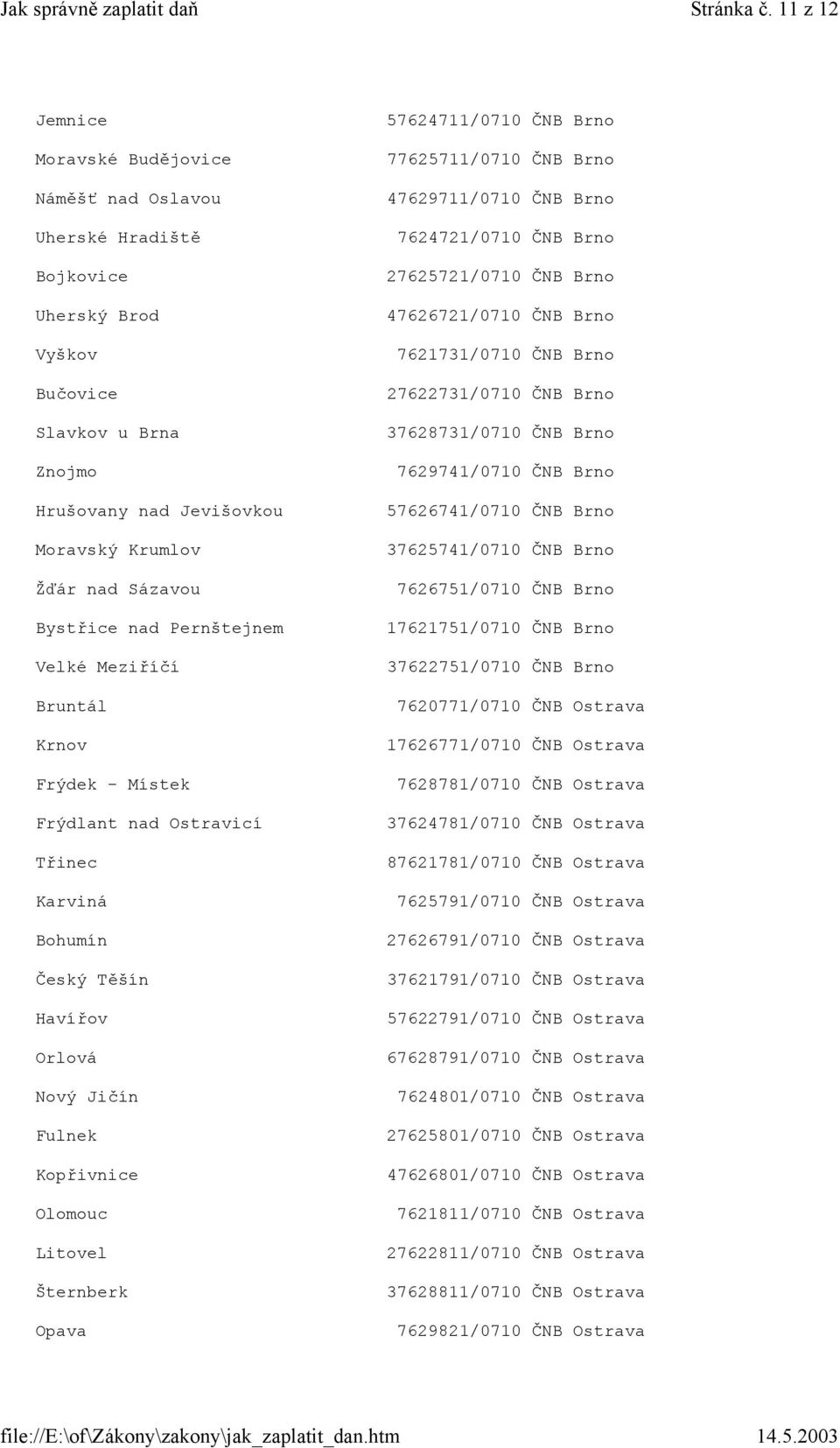Click account number 7621731/0710 for Vyškov

(x=459, y=355)
